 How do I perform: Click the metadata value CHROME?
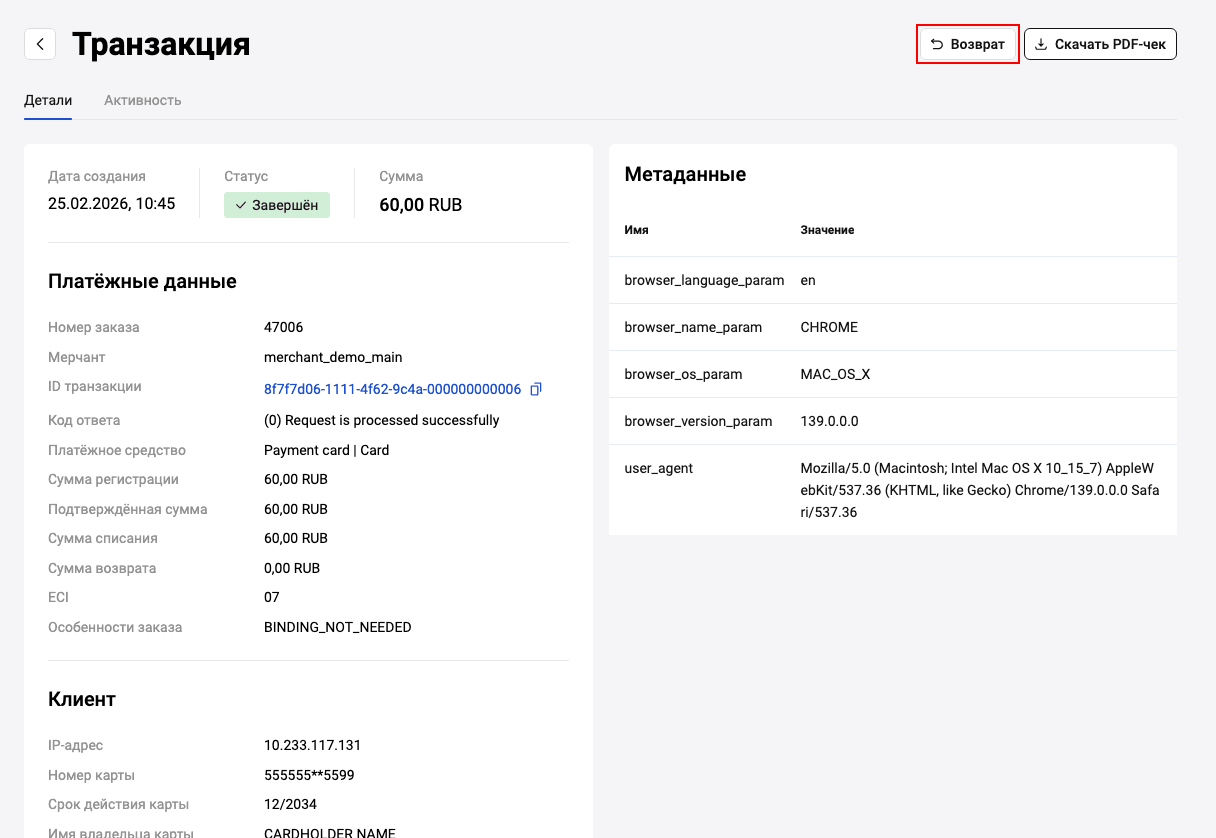[829, 327]
